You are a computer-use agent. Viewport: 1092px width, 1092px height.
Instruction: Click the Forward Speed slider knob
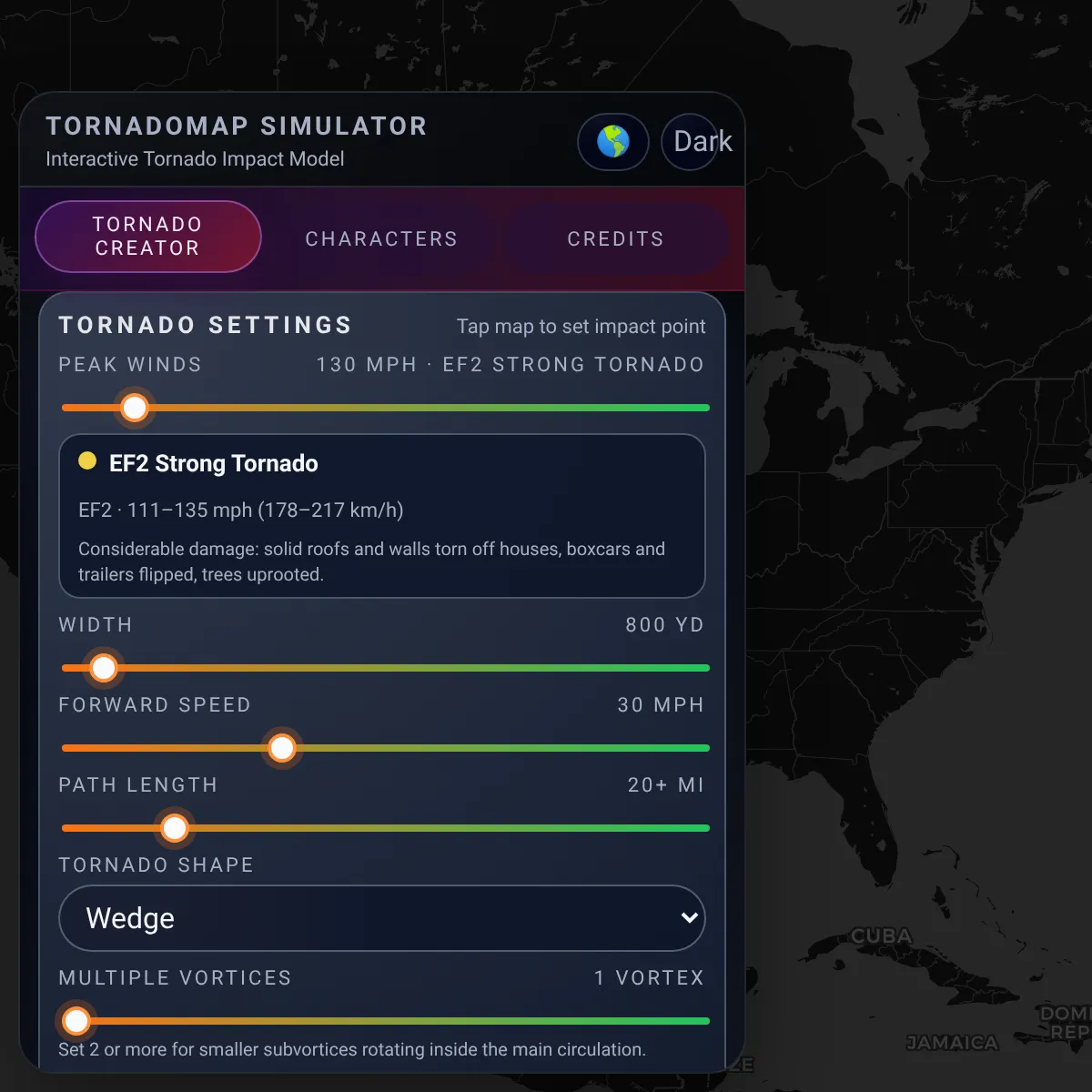pyautogui.click(x=282, y=748)
